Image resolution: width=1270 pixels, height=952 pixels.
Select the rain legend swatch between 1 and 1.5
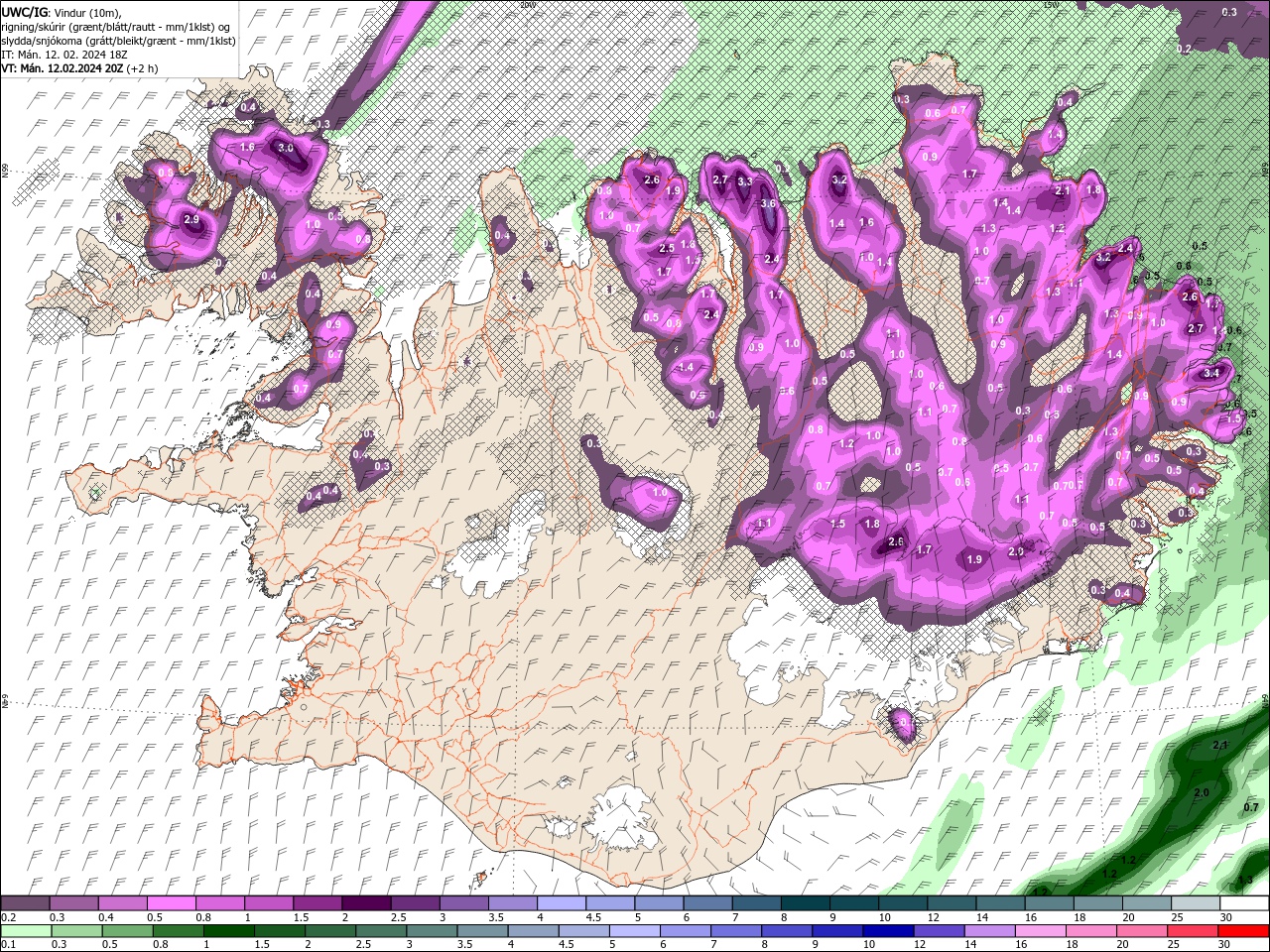point(229,931)
